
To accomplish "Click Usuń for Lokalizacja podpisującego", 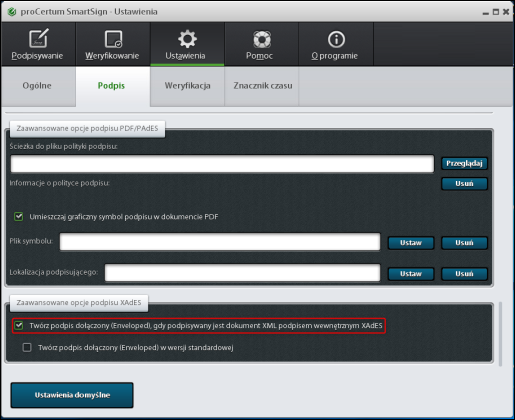I will (x=464, y=274).
